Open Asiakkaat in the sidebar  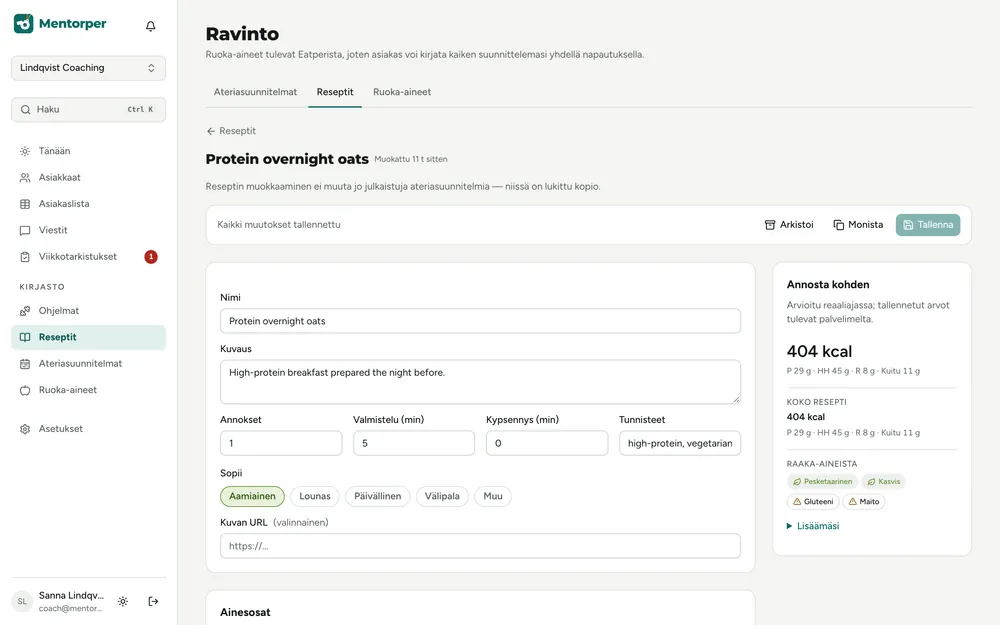coord(88,177)
